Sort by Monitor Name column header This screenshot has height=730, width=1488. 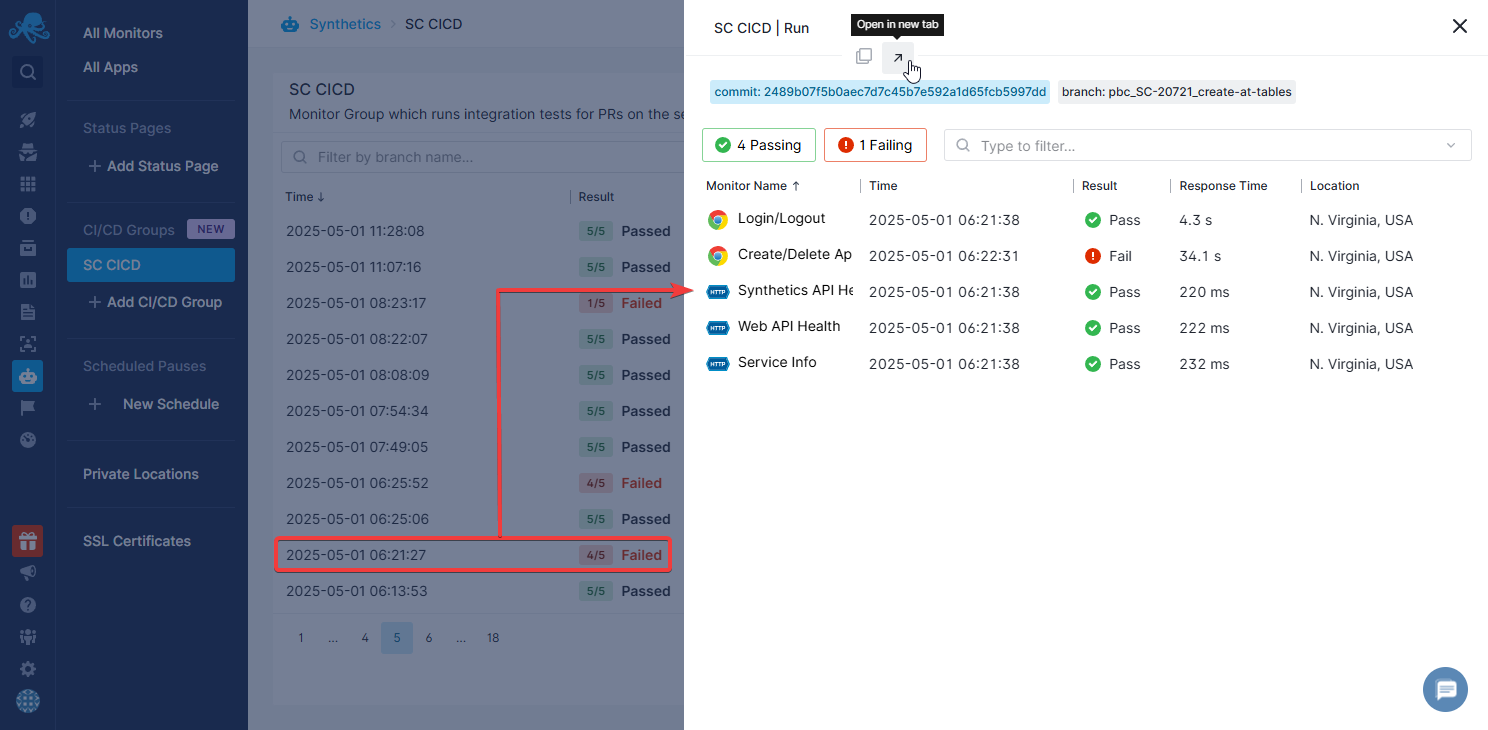(753, 186)
